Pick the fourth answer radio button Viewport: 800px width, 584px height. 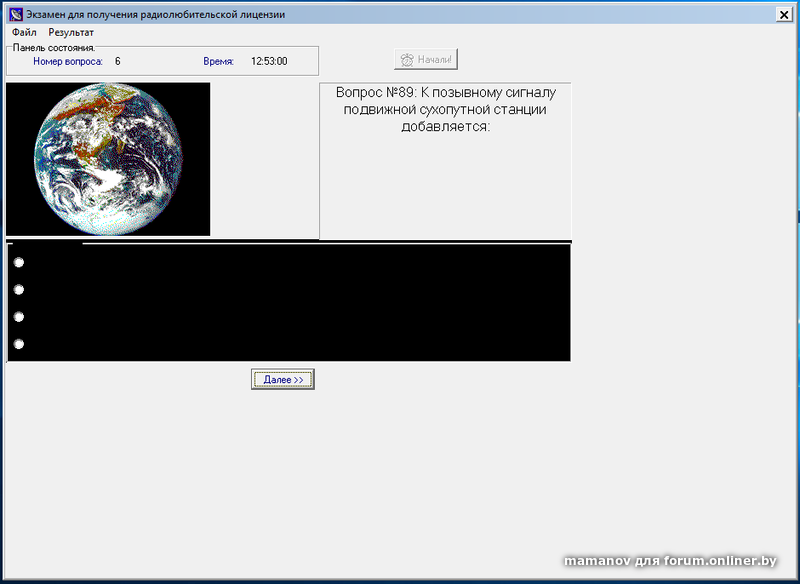point(19,345)
